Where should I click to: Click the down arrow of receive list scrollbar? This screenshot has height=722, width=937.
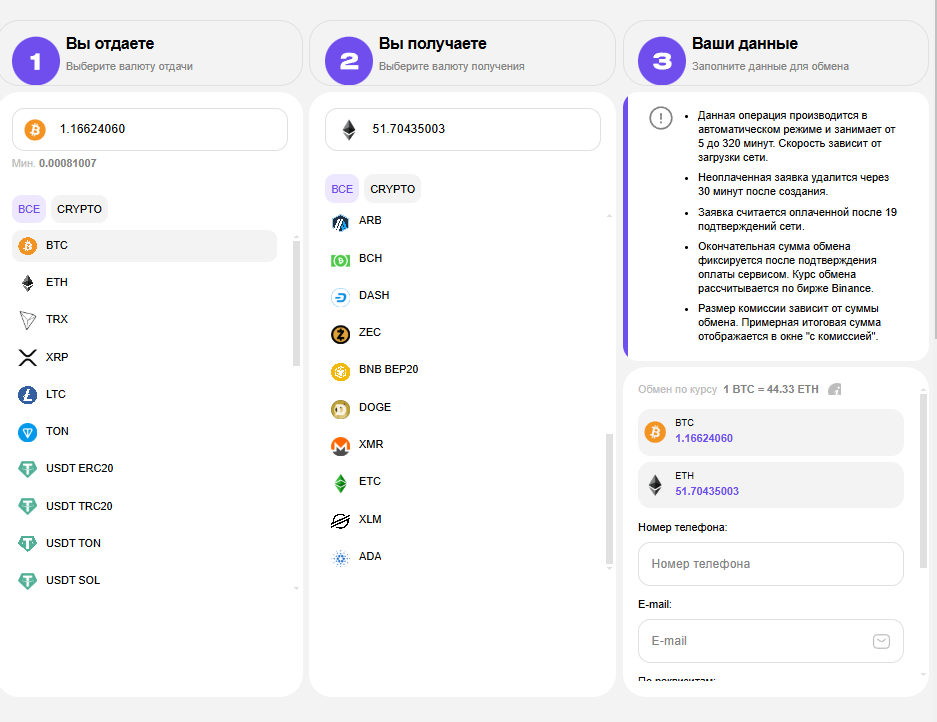click(609, 571)
